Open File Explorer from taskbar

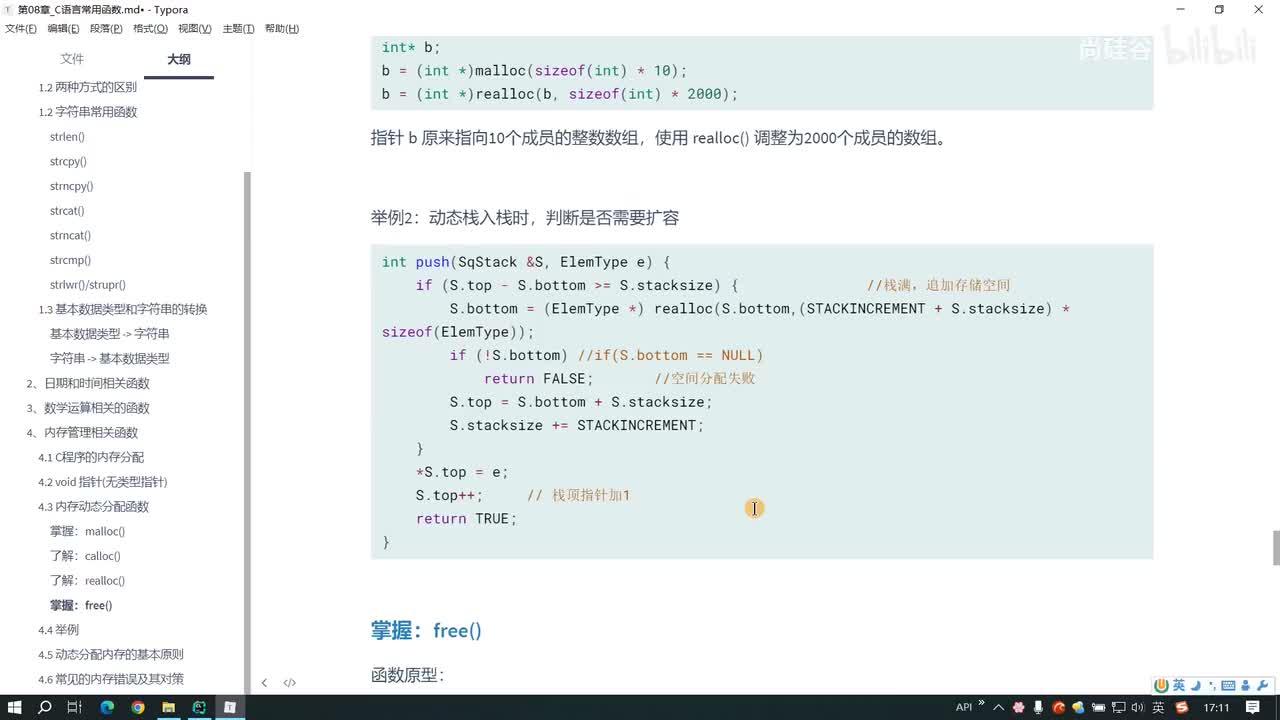pyautogui.click(x=169, y=707)
